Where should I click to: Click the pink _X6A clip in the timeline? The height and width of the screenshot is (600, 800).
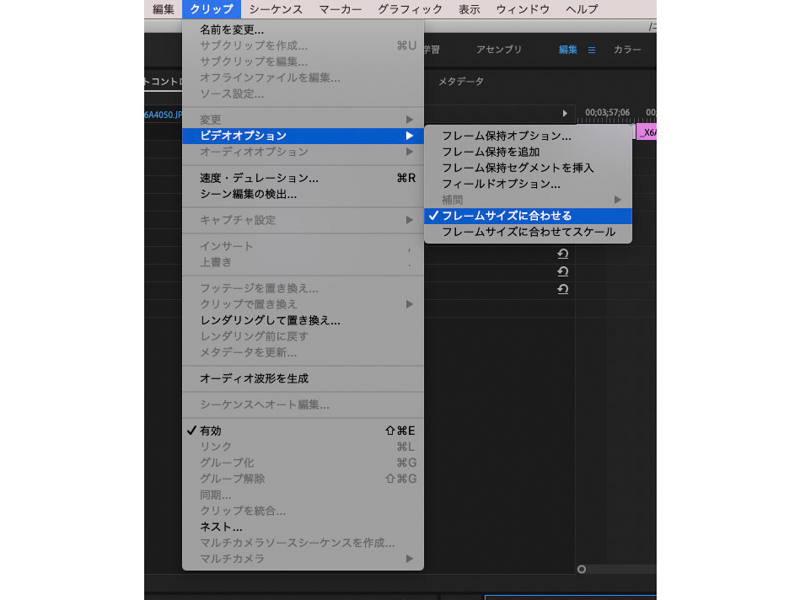(648, 131)
